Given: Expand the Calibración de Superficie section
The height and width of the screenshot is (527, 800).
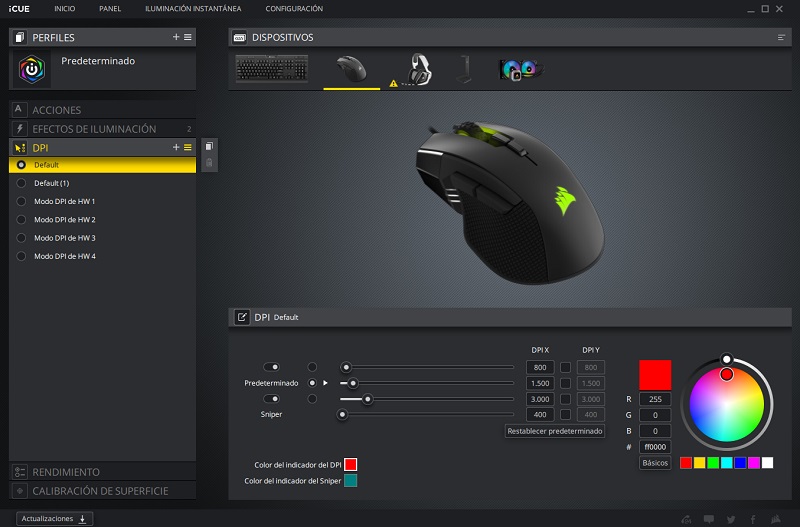Looking at the screenshot, I should click(x=100, y=491).
